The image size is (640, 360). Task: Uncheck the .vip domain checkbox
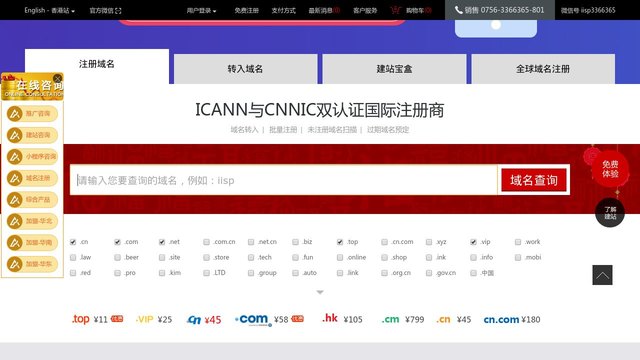click(473, 242)
